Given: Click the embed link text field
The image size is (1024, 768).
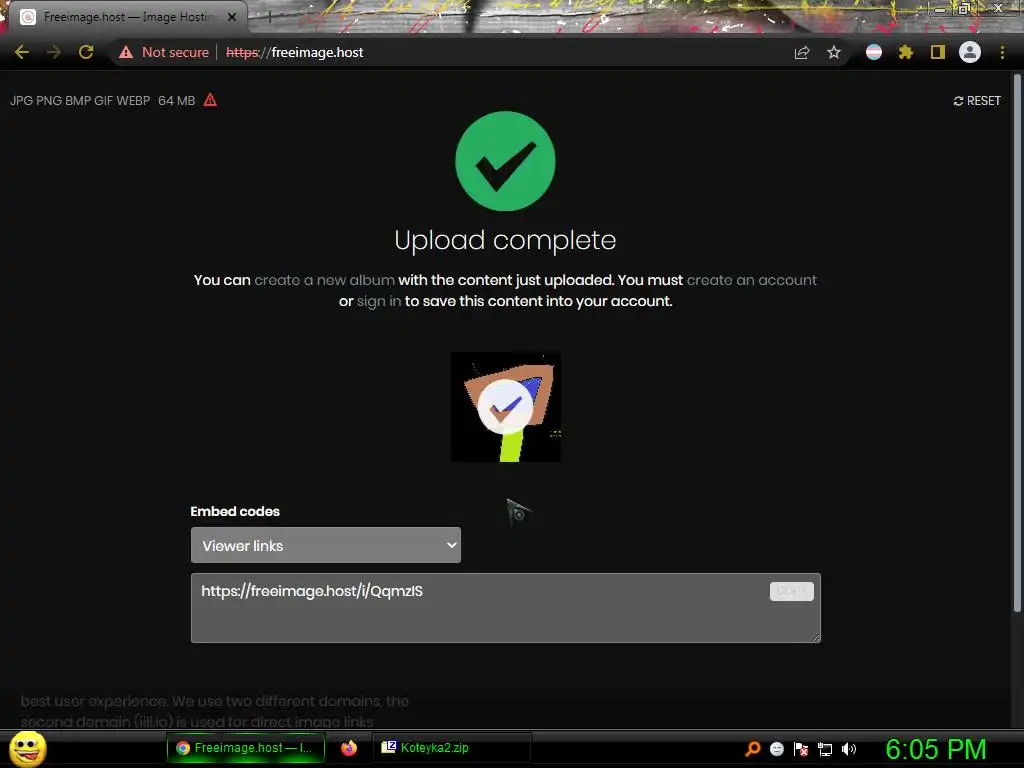Looking at the screenshot, I should pyautogui.click(x=505, y=608).
